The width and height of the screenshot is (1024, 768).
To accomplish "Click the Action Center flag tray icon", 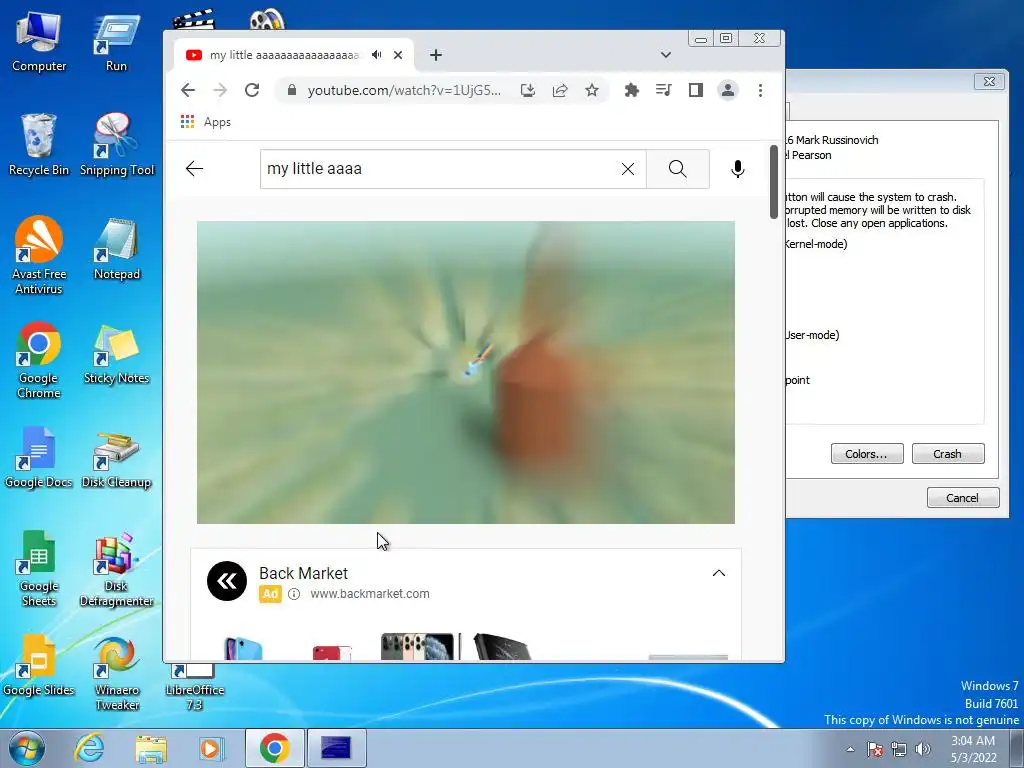I will pos(875,749).
